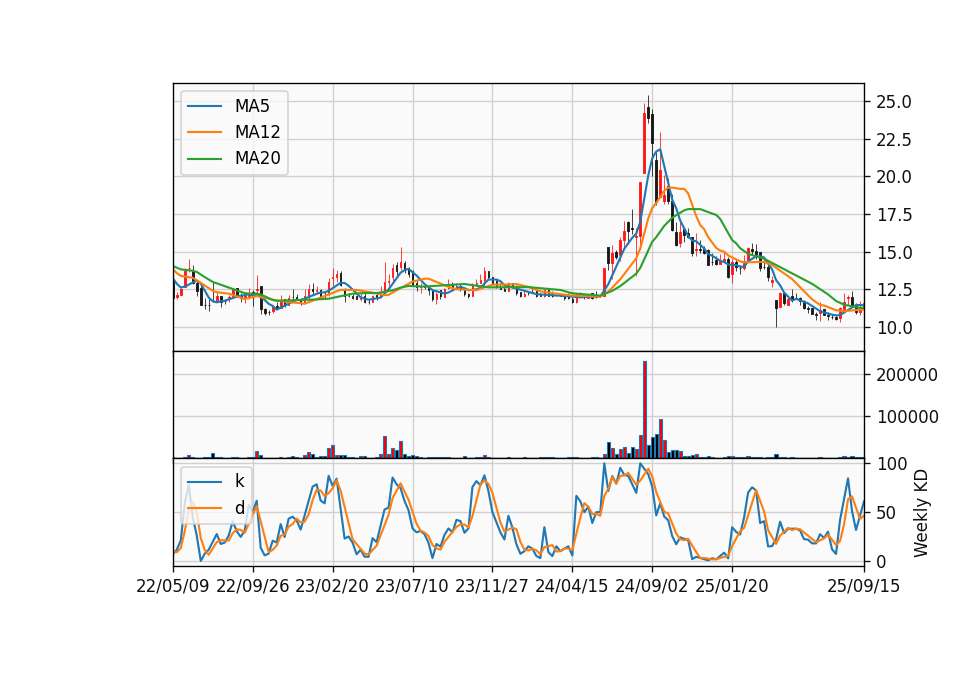
Task: Click the 17.5 price axis label
Action: tap(894, 215)
